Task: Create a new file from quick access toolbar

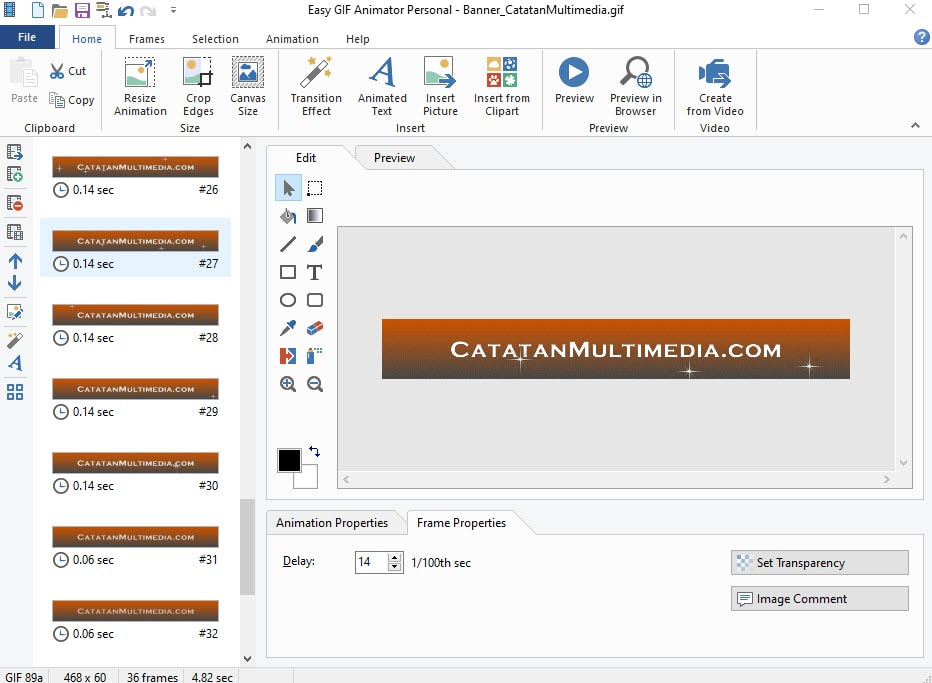Action: click(x=37, y=10)
